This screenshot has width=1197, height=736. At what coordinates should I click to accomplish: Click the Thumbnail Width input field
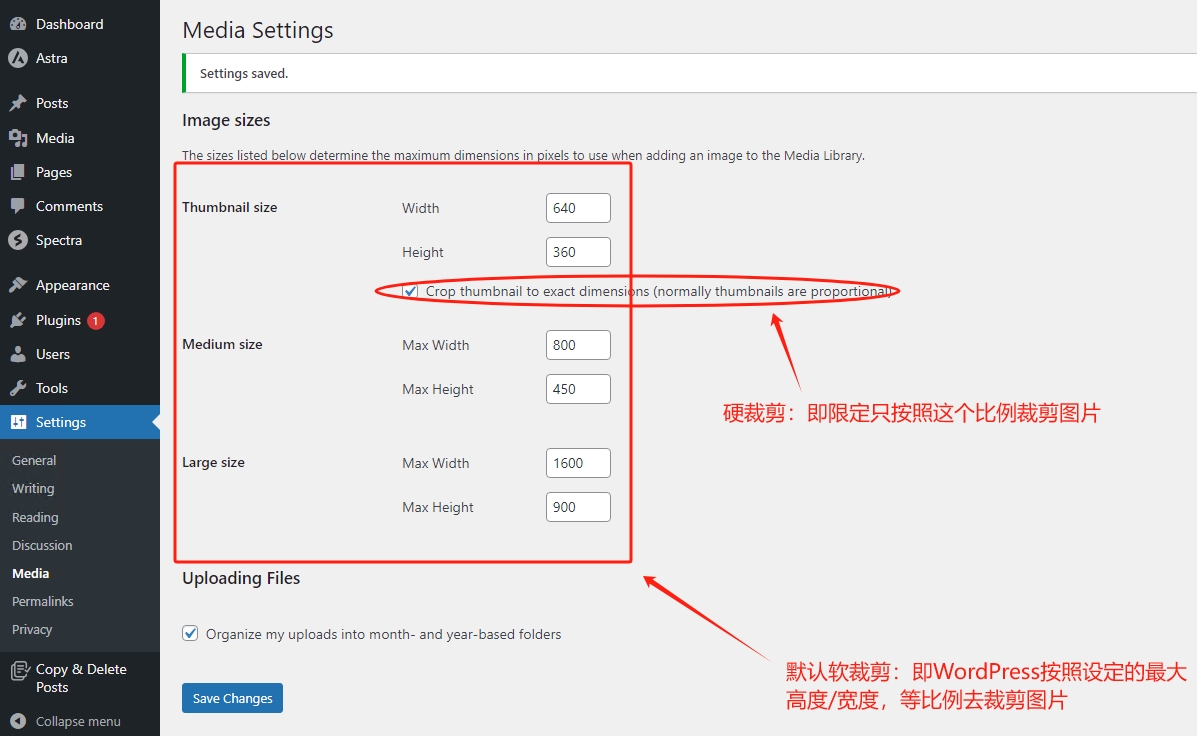tap(578, 208)
